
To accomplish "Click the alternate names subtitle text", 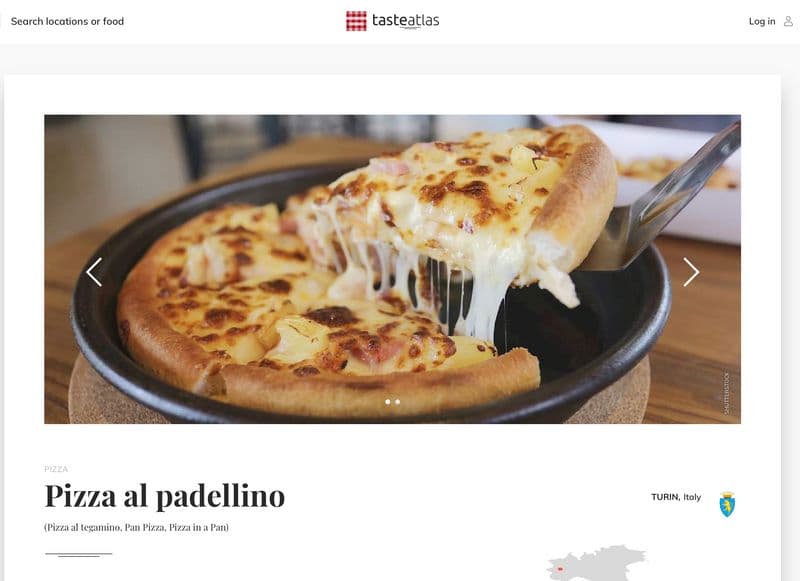I will pyautogui.click(x=136, y=527).
